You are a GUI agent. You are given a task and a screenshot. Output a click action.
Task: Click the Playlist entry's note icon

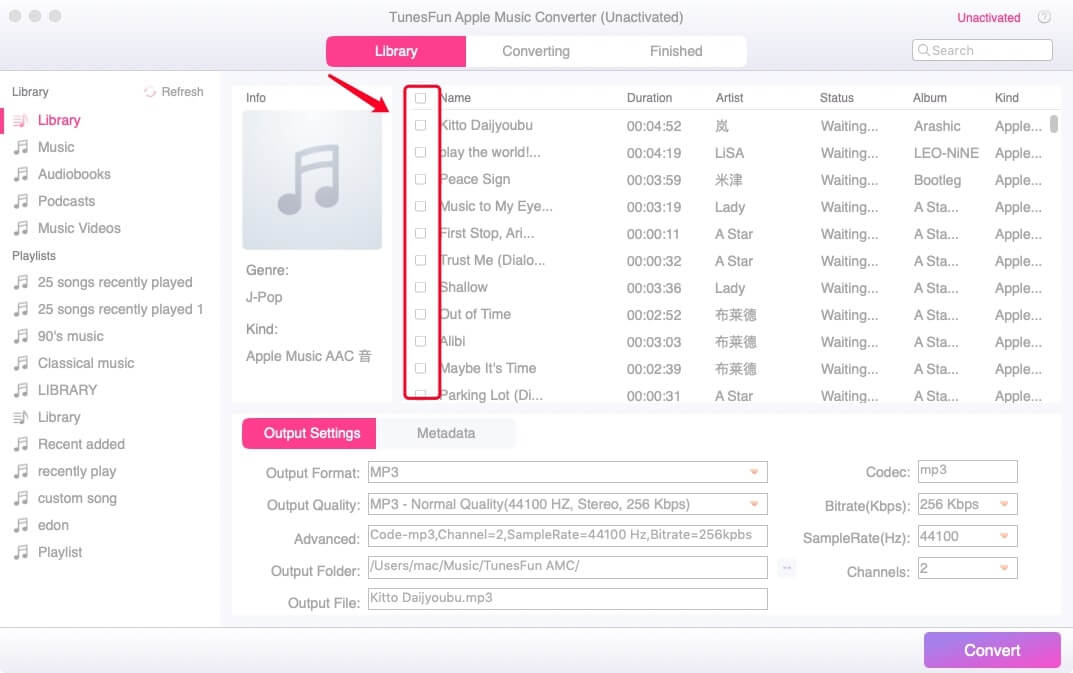[x=21, y=553]
